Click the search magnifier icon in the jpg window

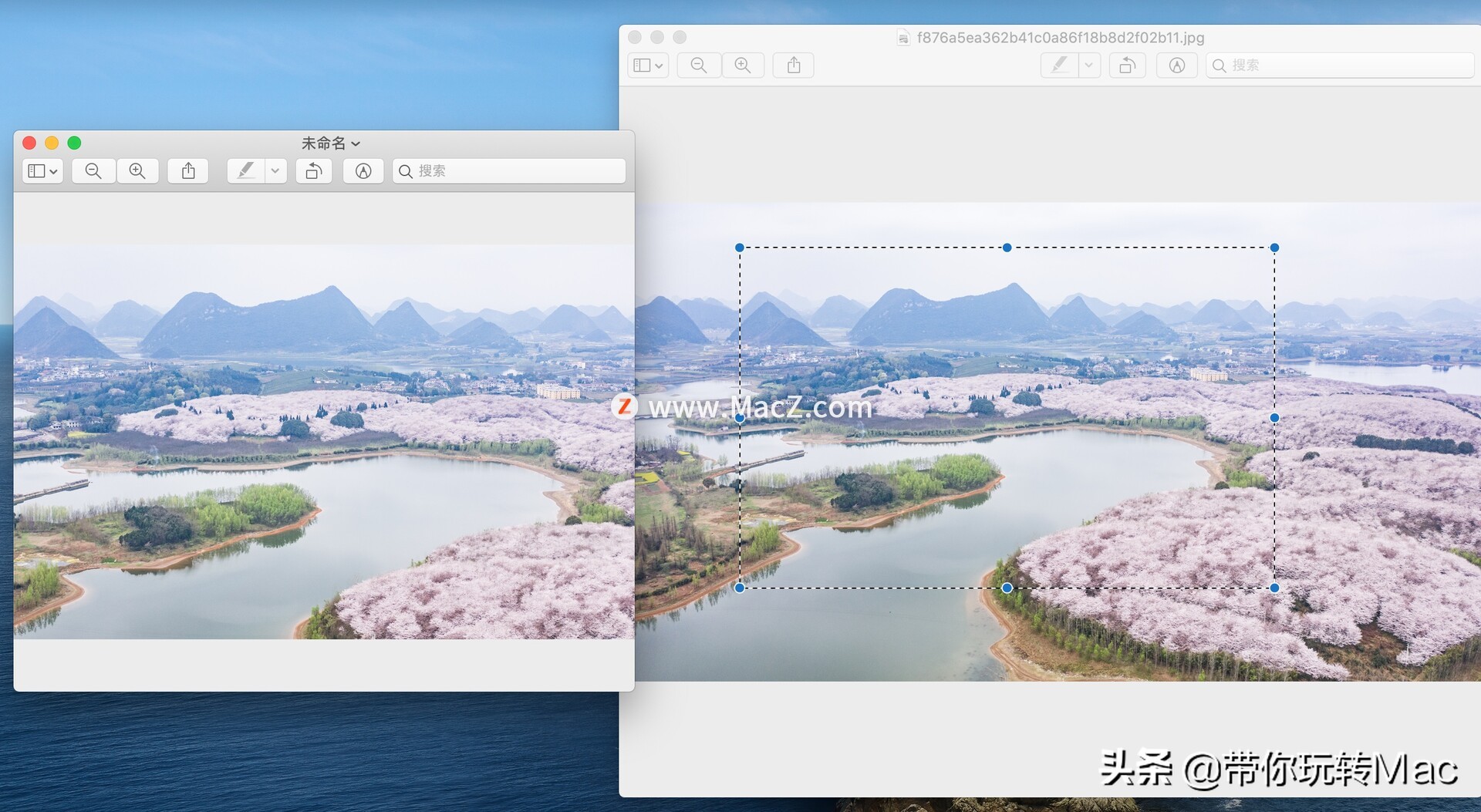click(1219, 66)
